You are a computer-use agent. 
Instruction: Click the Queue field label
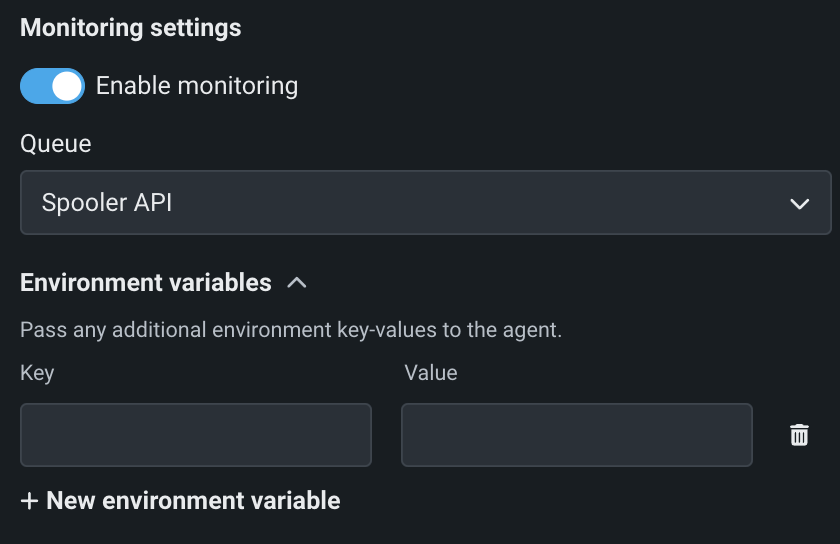56,144
